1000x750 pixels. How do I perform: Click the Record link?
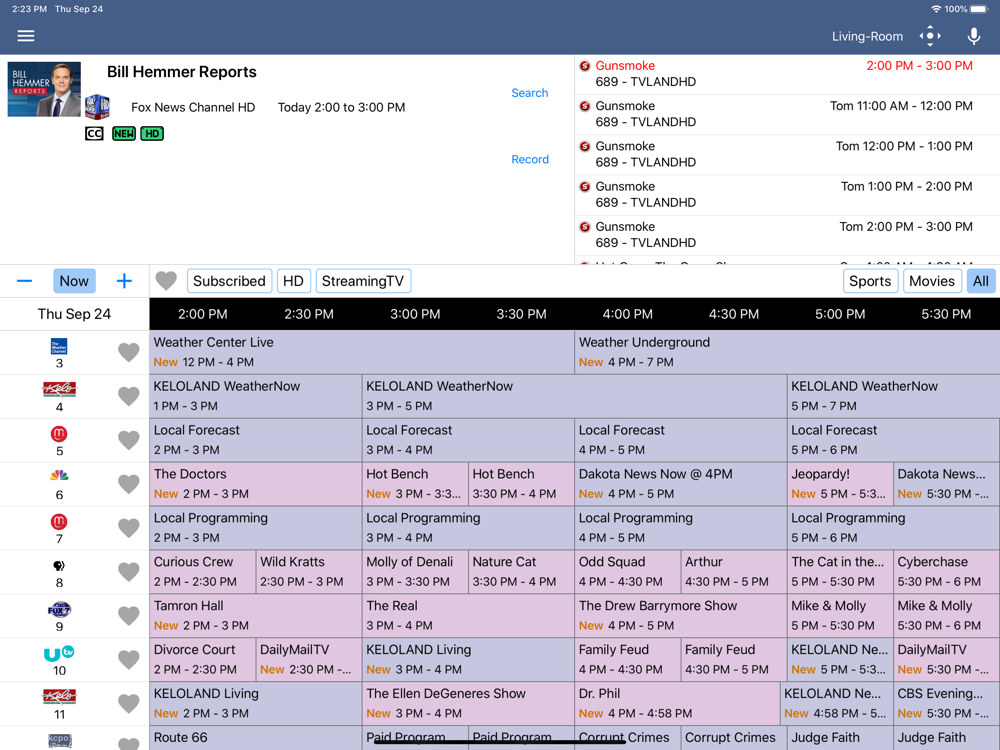(x=529, y=159)
